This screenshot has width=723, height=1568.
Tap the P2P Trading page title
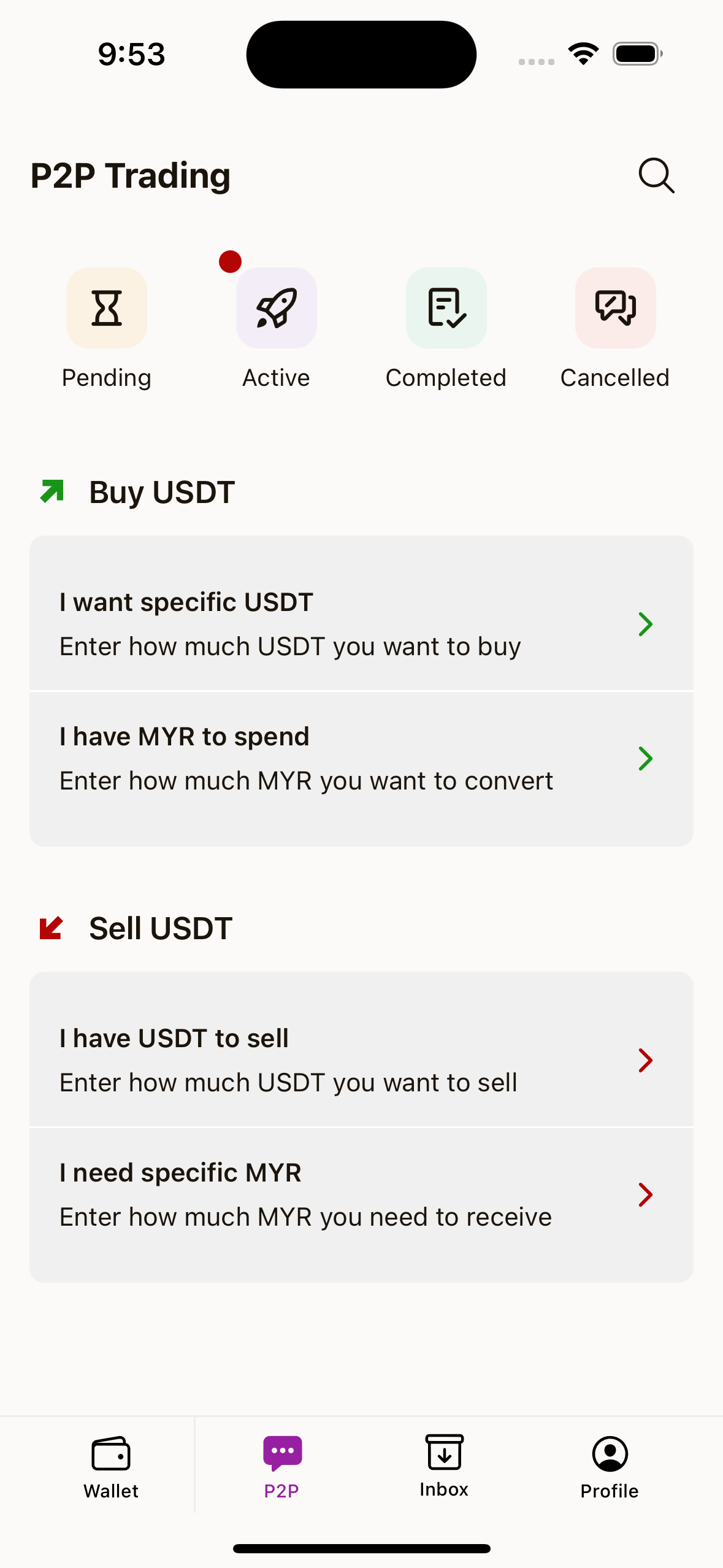[131, 176]
